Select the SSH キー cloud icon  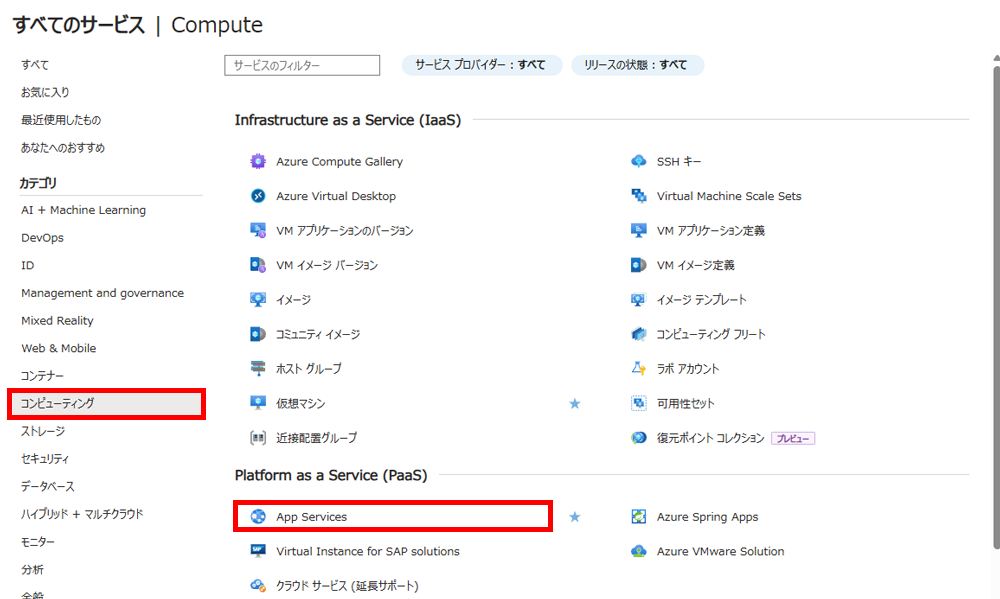point(638,161)
